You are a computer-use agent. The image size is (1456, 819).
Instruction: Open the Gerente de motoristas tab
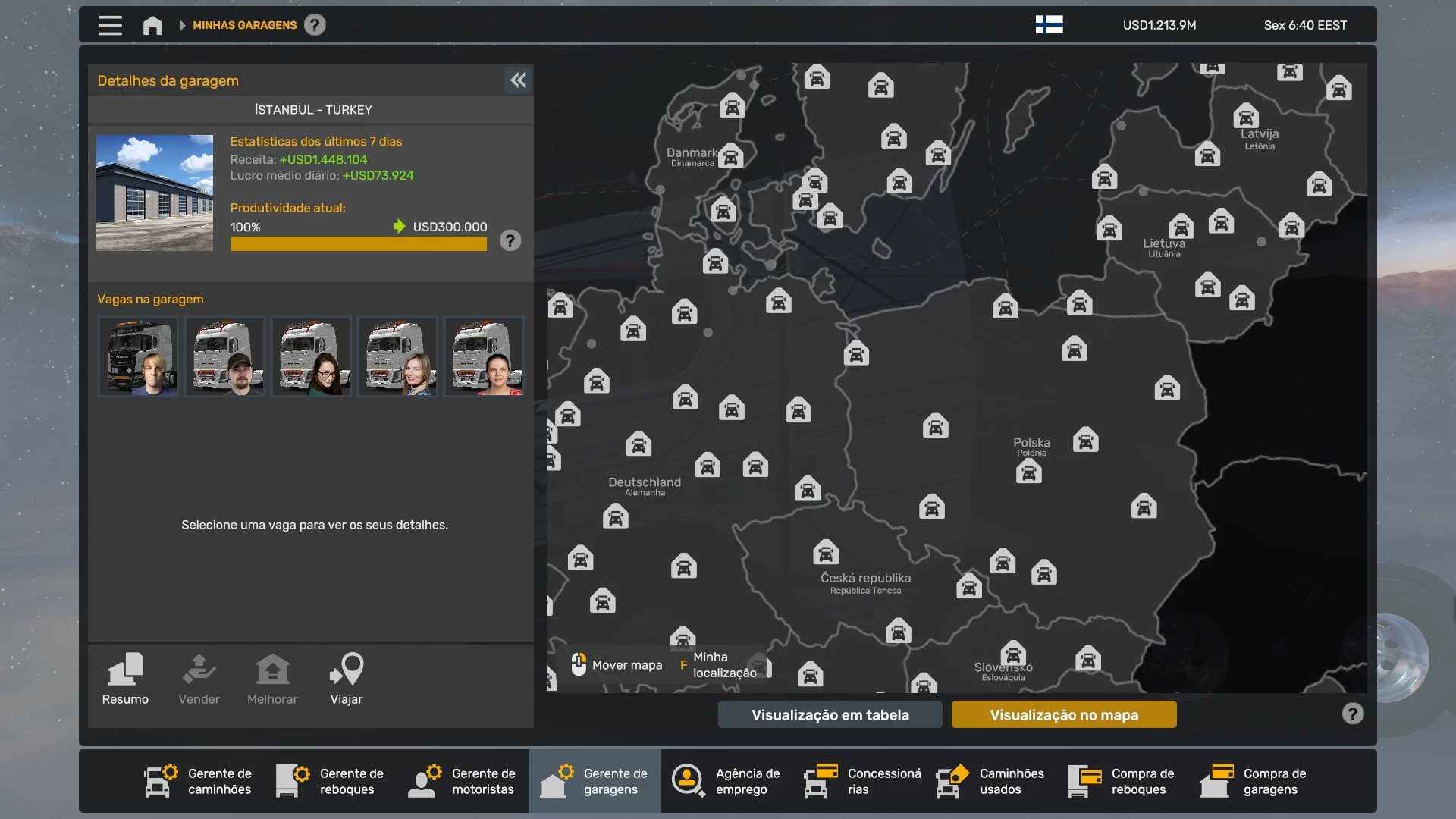point(463,781)
